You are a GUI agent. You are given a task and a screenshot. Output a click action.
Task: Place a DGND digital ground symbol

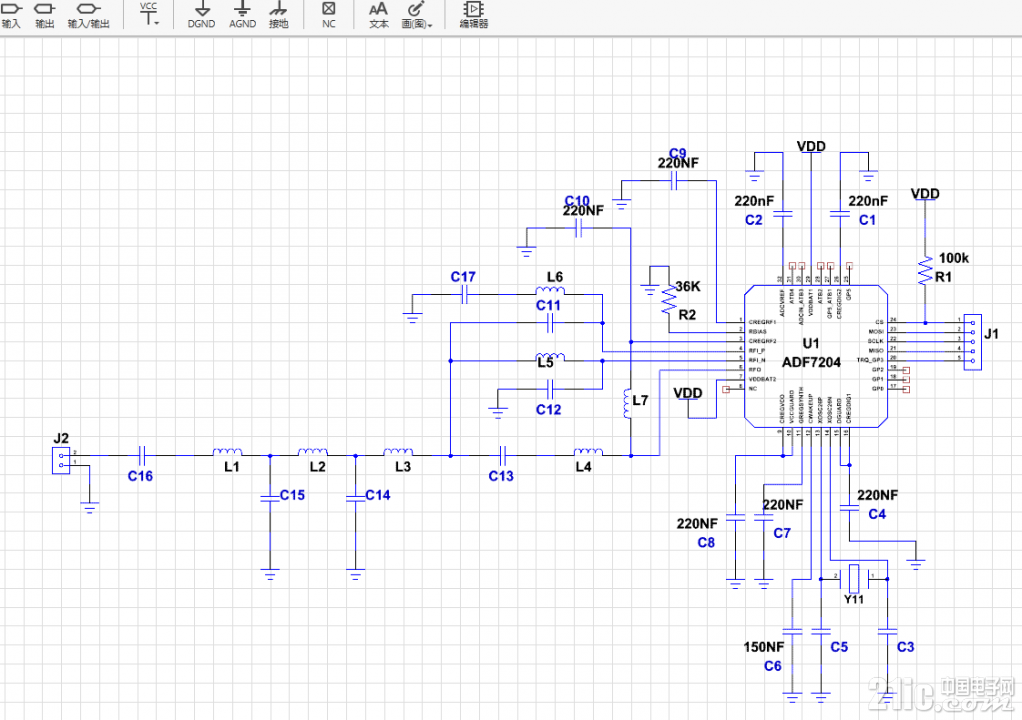[x=201, y=15]
